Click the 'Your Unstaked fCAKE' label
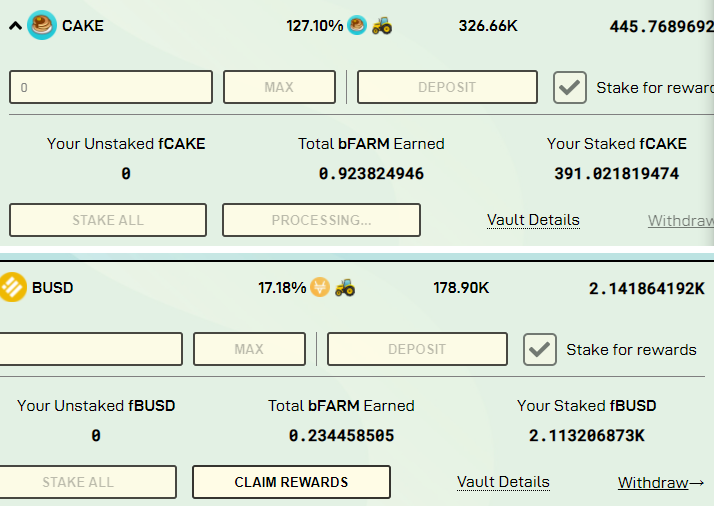Screen dimensions: 714x506 [126, 143]
